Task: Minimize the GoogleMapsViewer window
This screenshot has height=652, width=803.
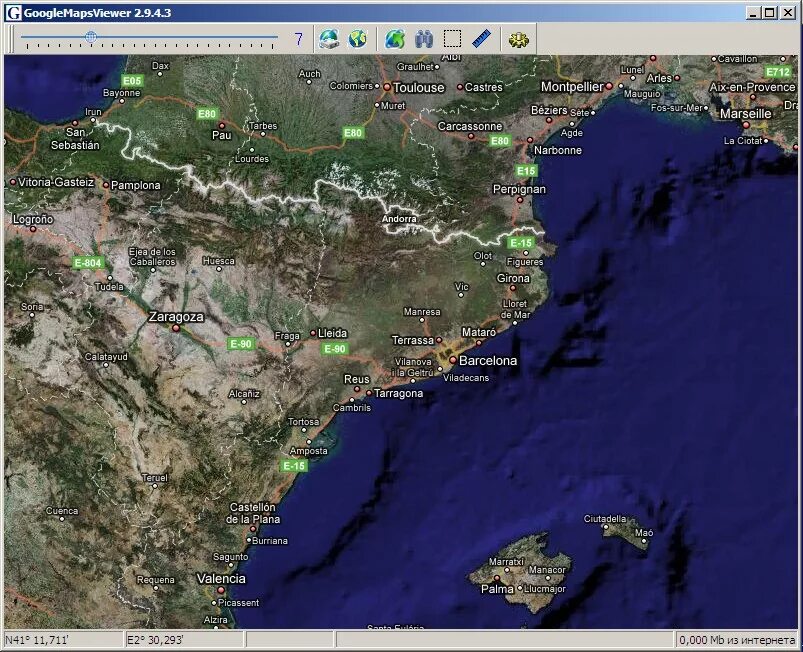Action: (752, 13)
